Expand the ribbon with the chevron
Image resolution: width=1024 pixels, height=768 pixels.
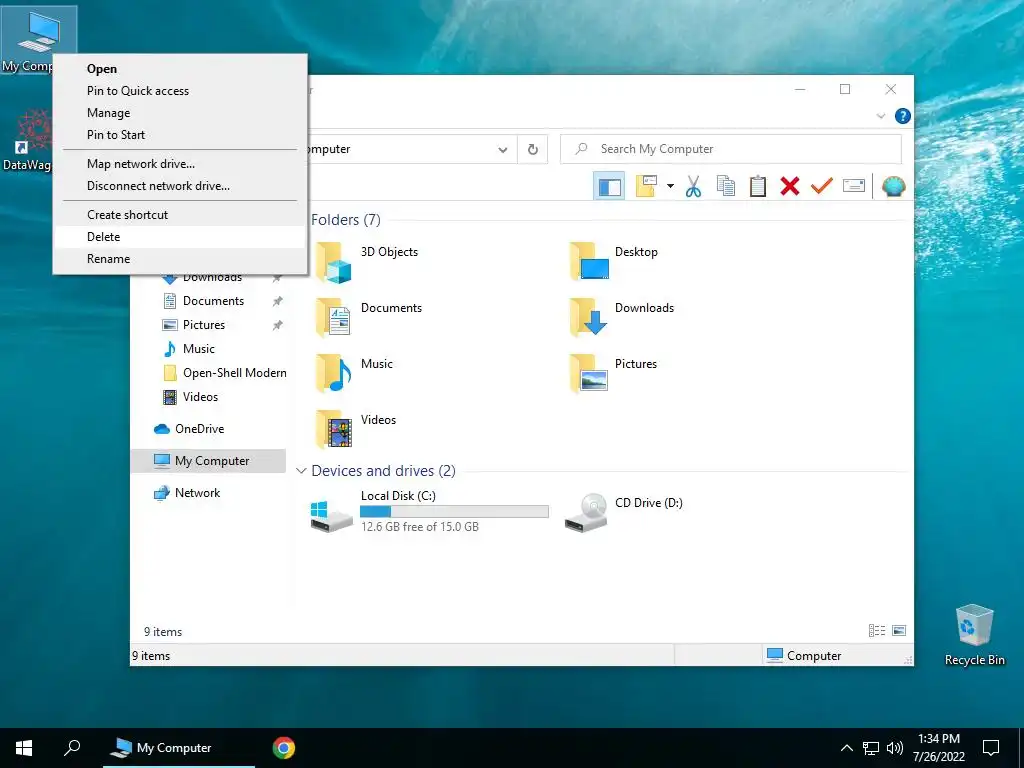(x=880, y=116)
